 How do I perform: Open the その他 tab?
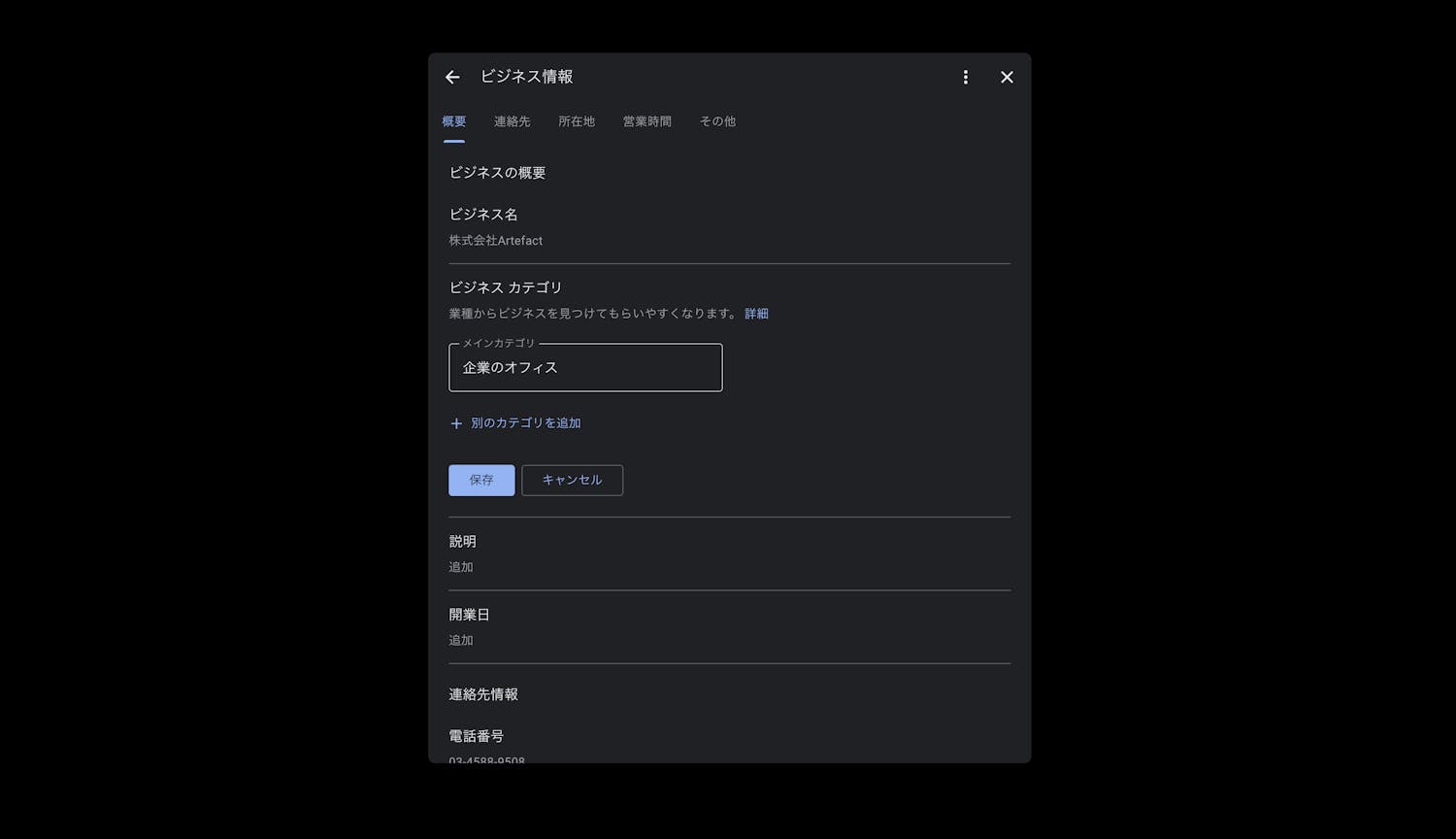click(717, 121)
